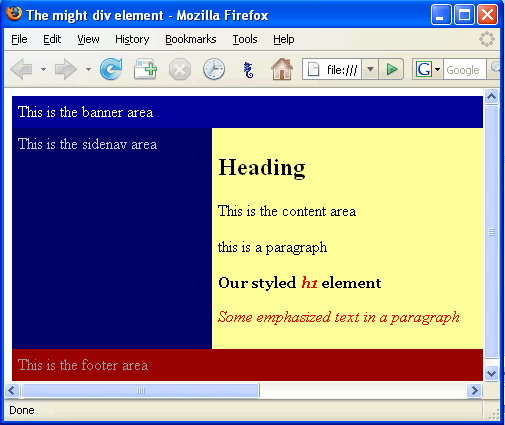This screenshot has height=425, width=505.
Task: Click the blue seahorse toolbar icon
Action: coord(248,70)
